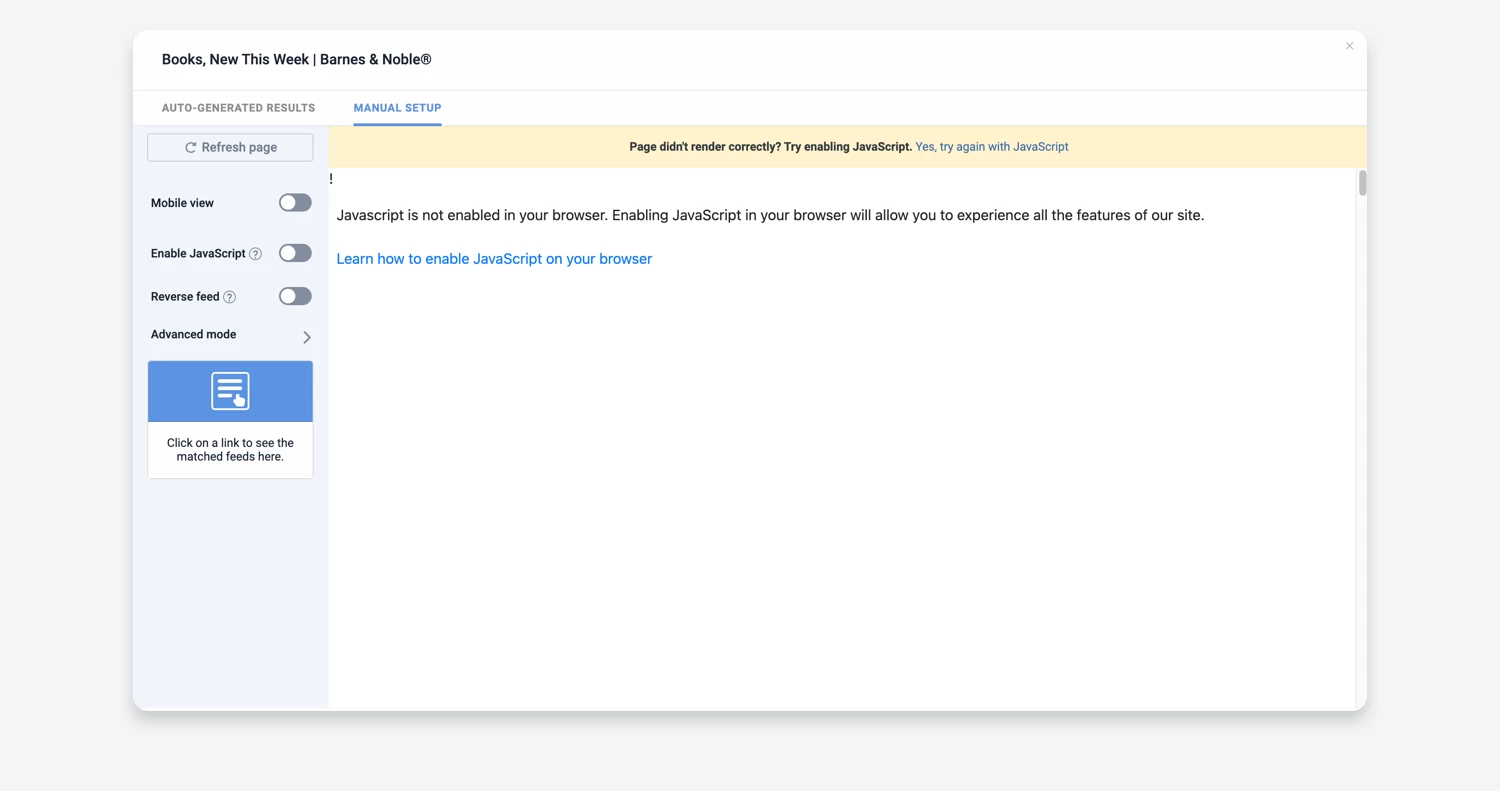
Task: Select the MANUAL SETUP tab
Action: tap(397, 107)
